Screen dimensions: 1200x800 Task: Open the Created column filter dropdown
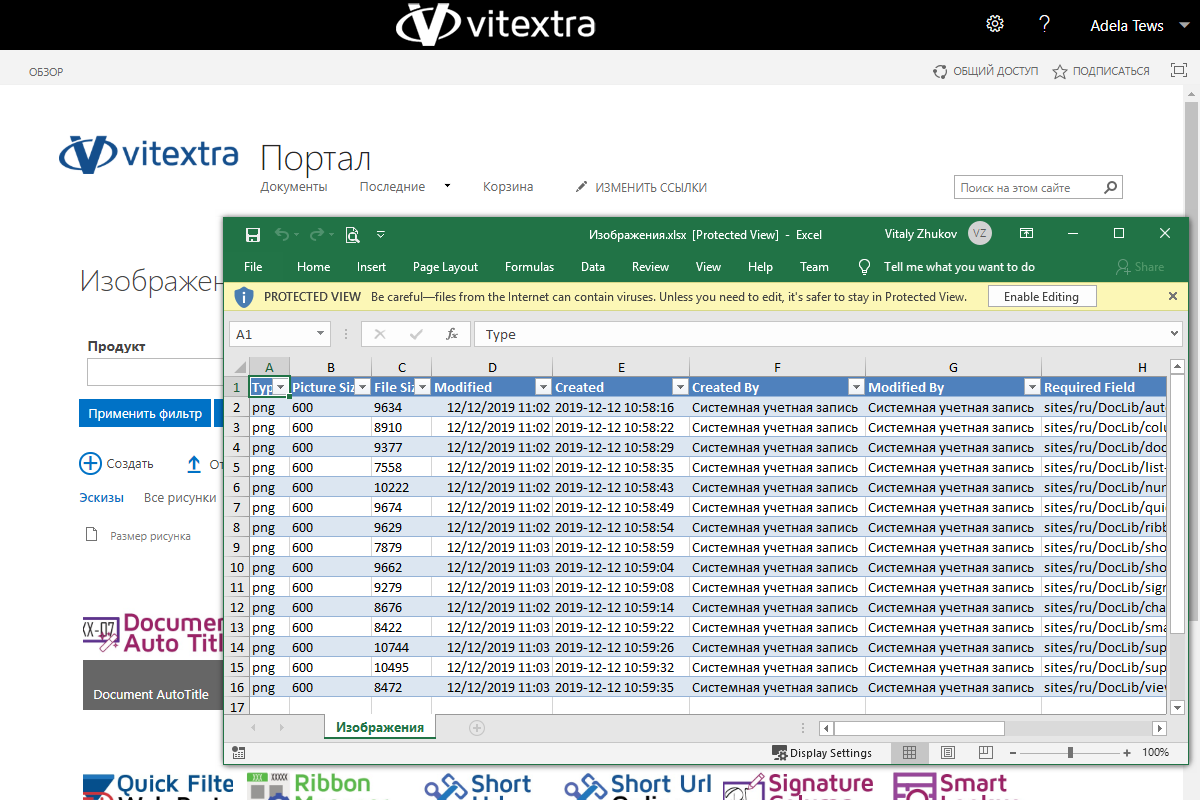pyautogui.click(x=680, y=387)
